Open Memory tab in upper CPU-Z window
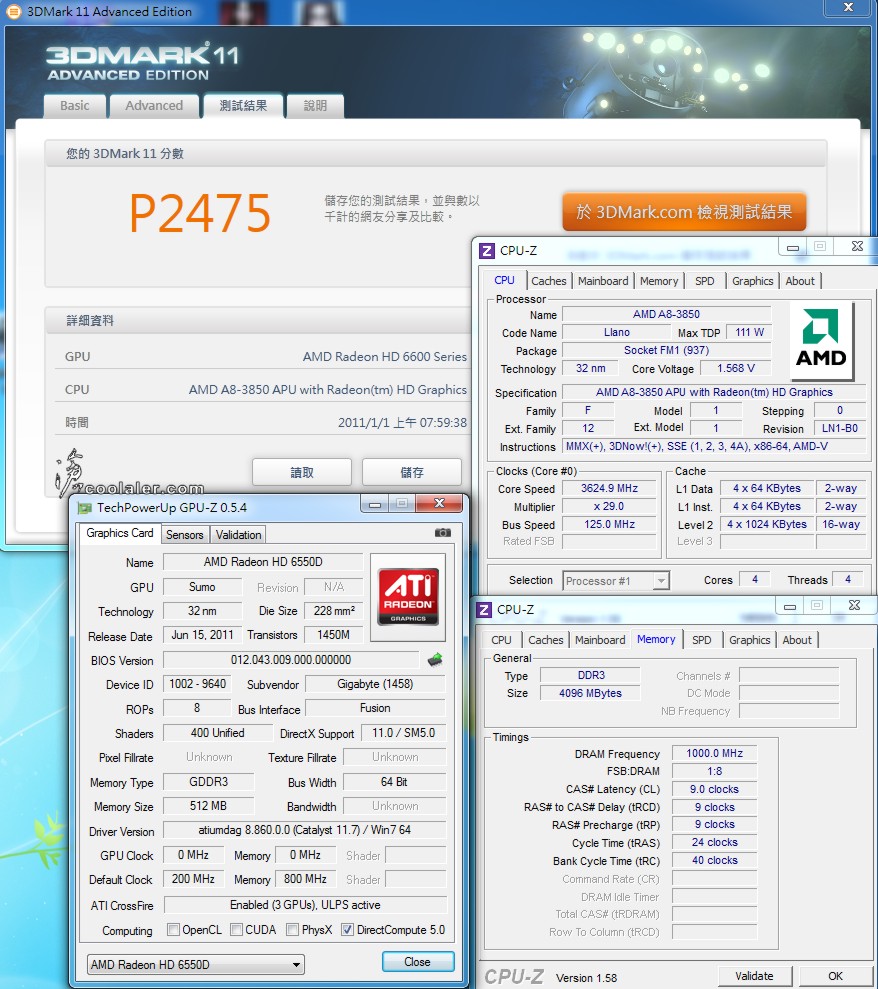Screen dimensions: 878x989 pyautogui.click(x=658, y=281)
